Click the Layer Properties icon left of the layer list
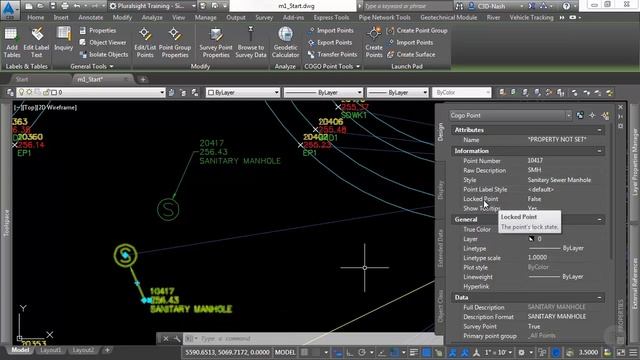Viewport: 640px width, 360px height. (x=10, y=93)
